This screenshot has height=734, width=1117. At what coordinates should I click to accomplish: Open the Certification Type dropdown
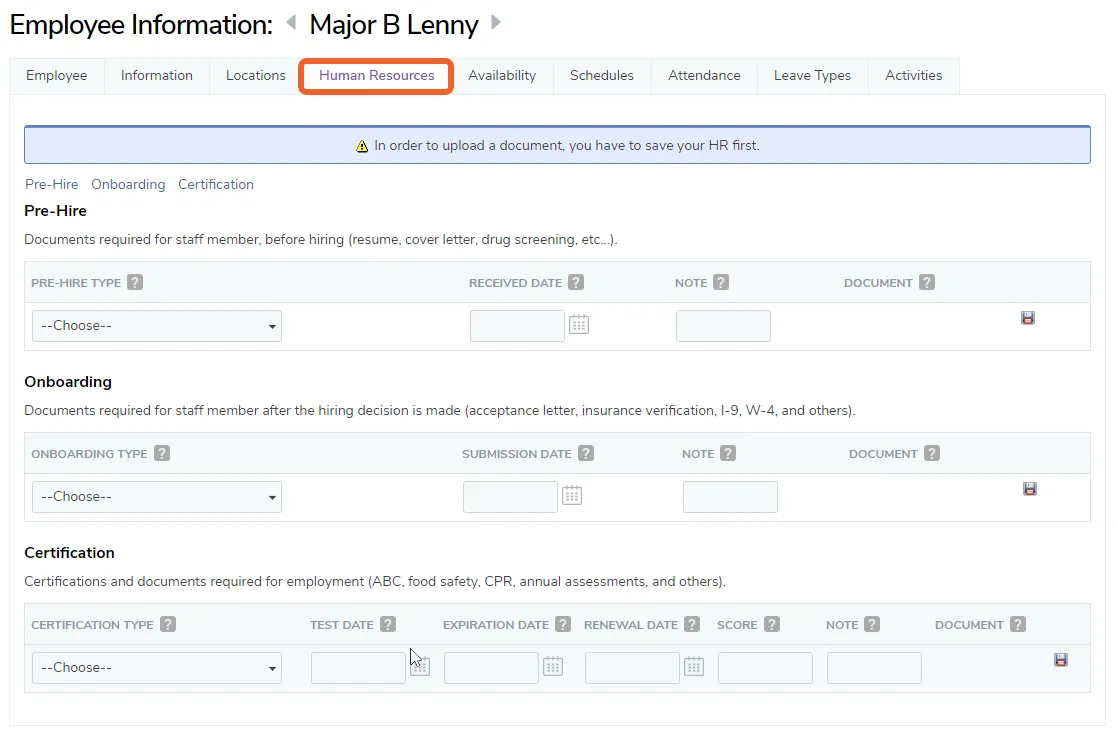point(157,668)
